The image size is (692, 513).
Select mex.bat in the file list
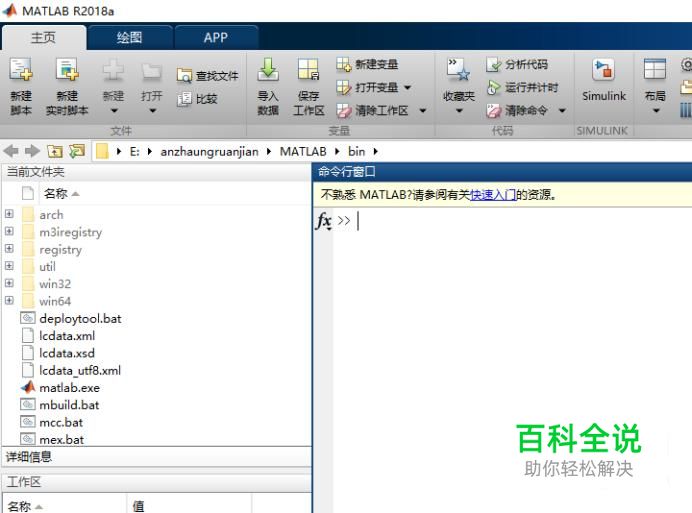click(61, 439)
